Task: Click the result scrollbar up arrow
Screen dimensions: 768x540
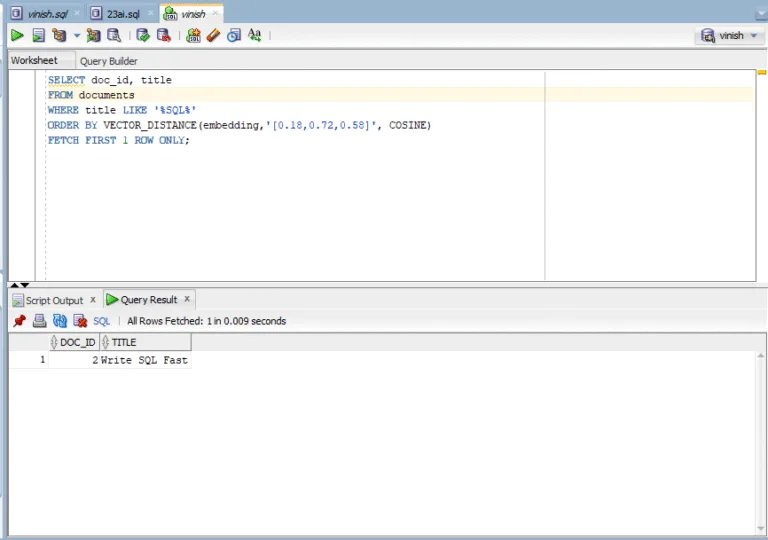Action: 761,356
